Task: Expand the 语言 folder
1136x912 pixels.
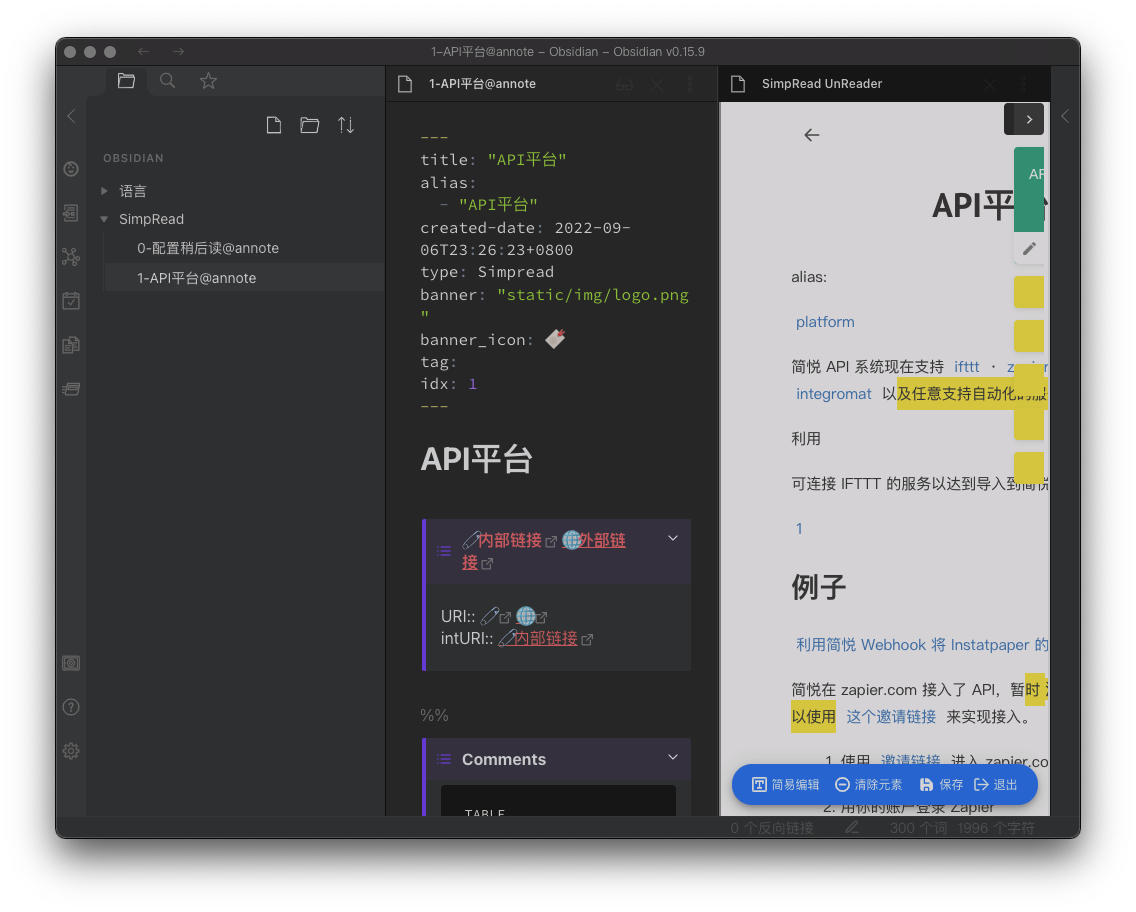Action: (x=104, y=191)
